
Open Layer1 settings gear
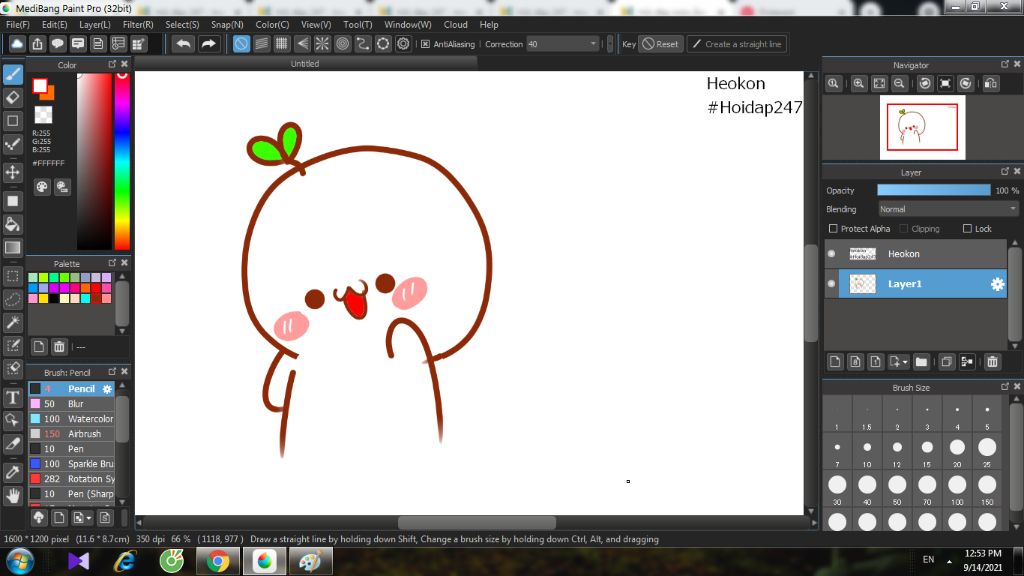[x=997, y=284]
